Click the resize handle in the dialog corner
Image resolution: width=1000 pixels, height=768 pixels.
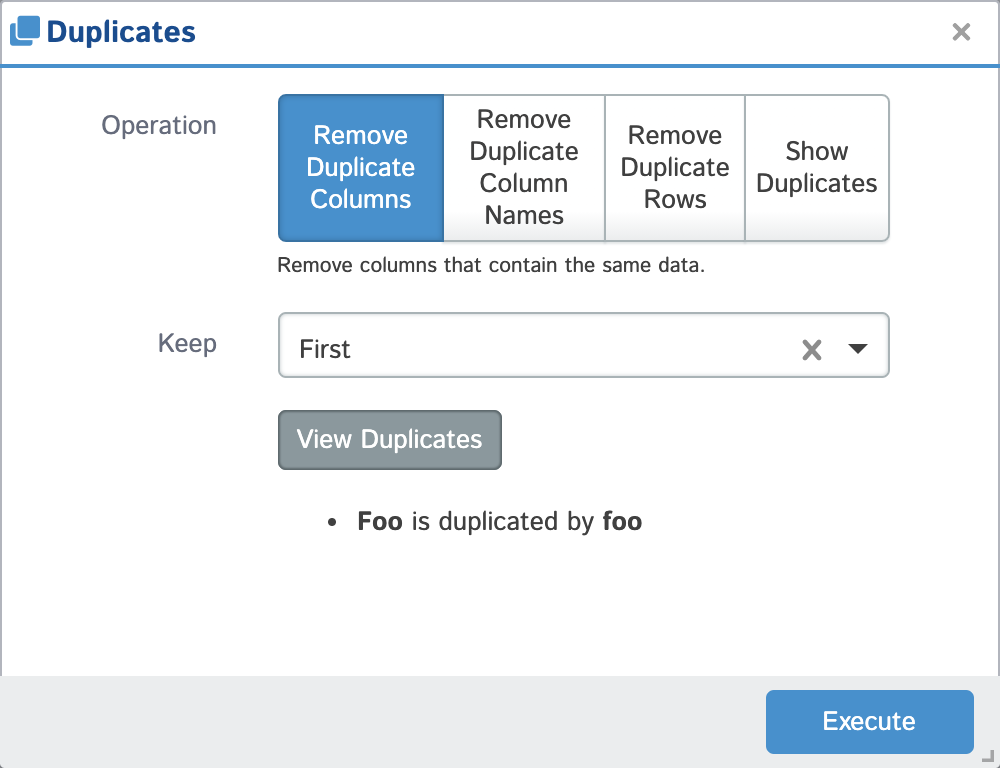pos(988,757)
